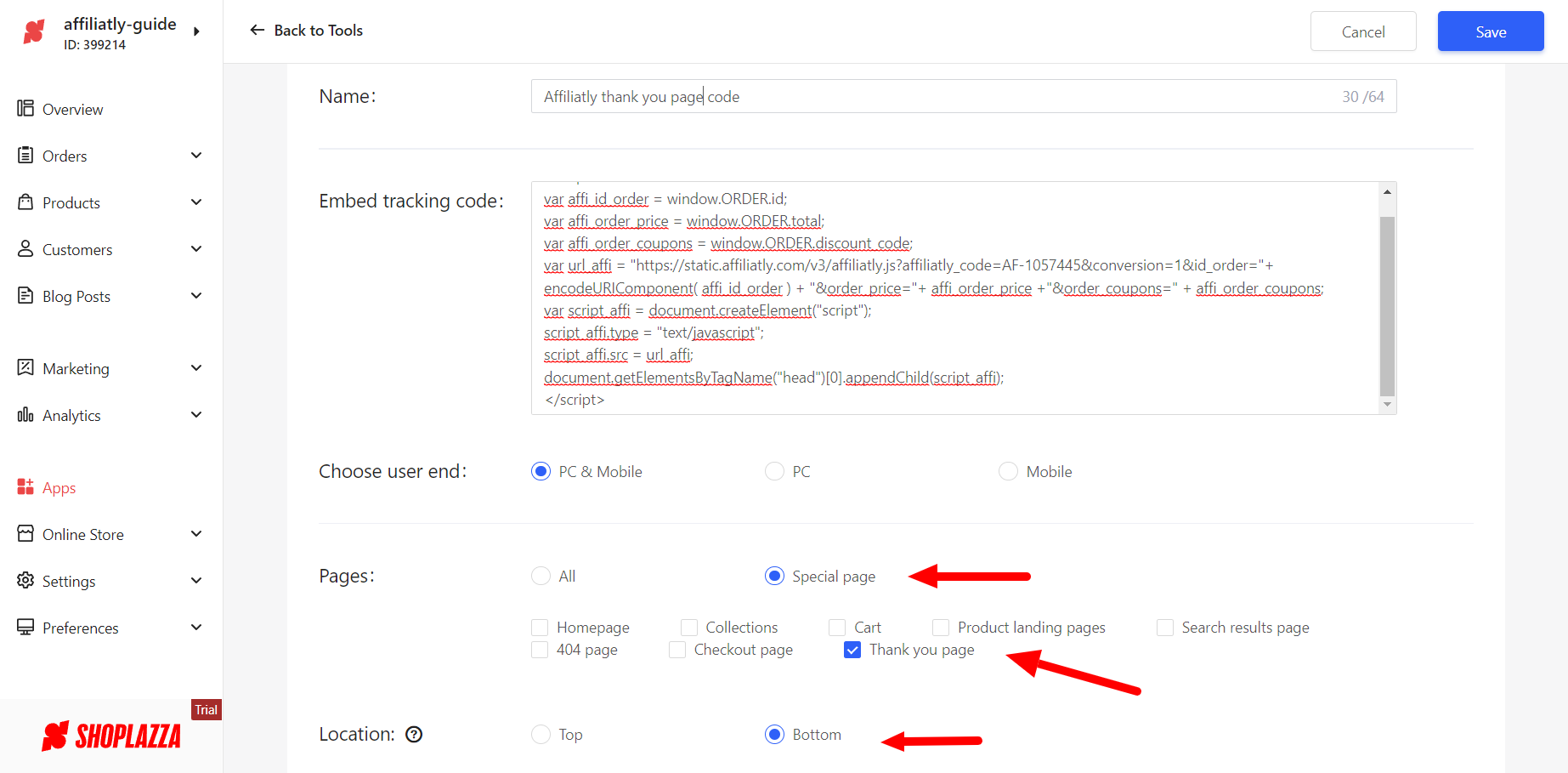Expand the Customers menu chevron
Screen dimensions: 1568x773
(x=196, y=249)
